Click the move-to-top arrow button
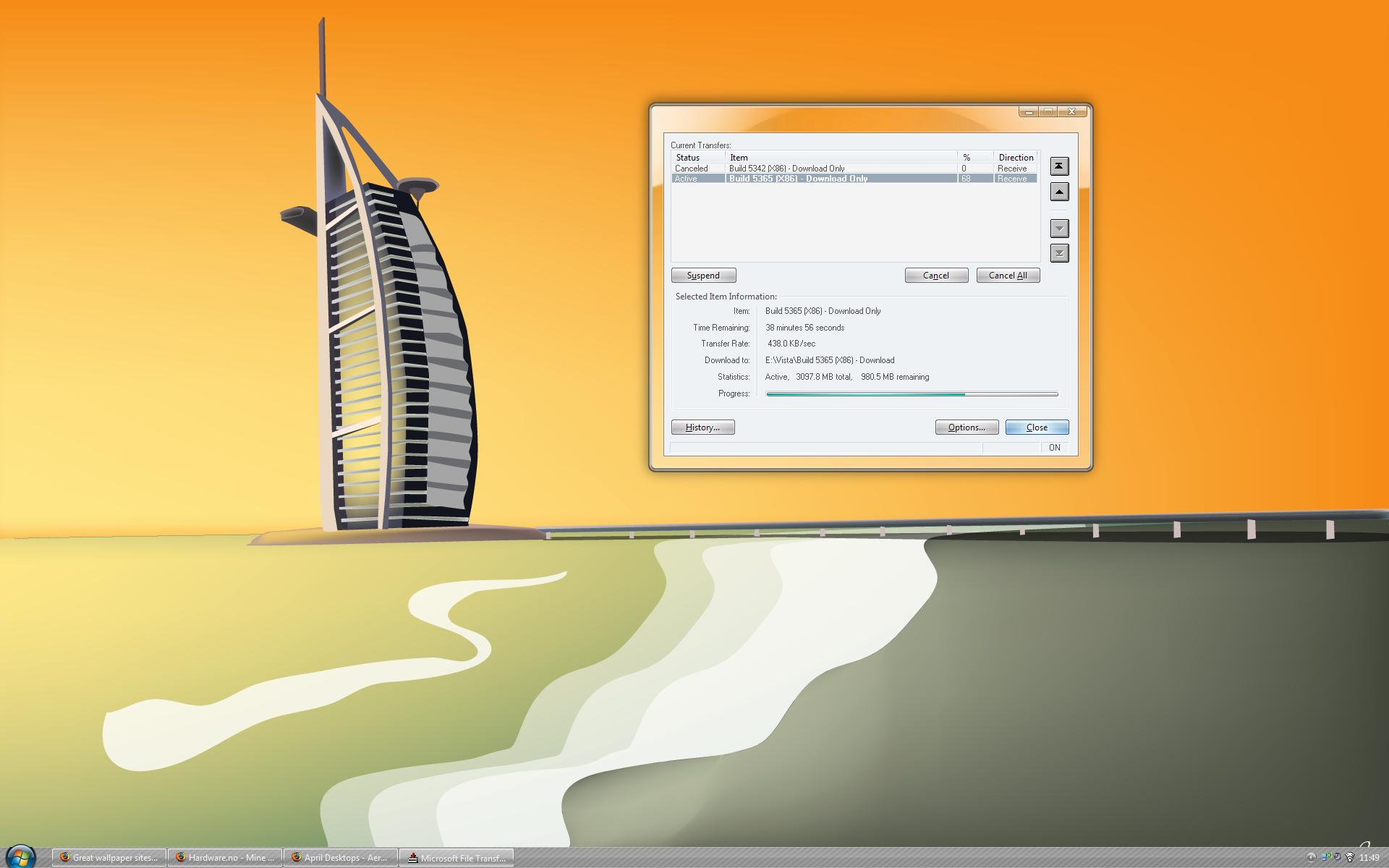This screenshot has height=868, width=1389. point(1059,166)
